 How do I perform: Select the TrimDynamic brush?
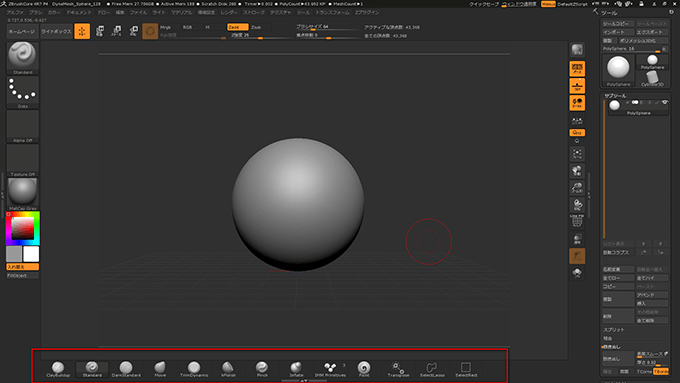pyautogui.click(x=194, y=369)
